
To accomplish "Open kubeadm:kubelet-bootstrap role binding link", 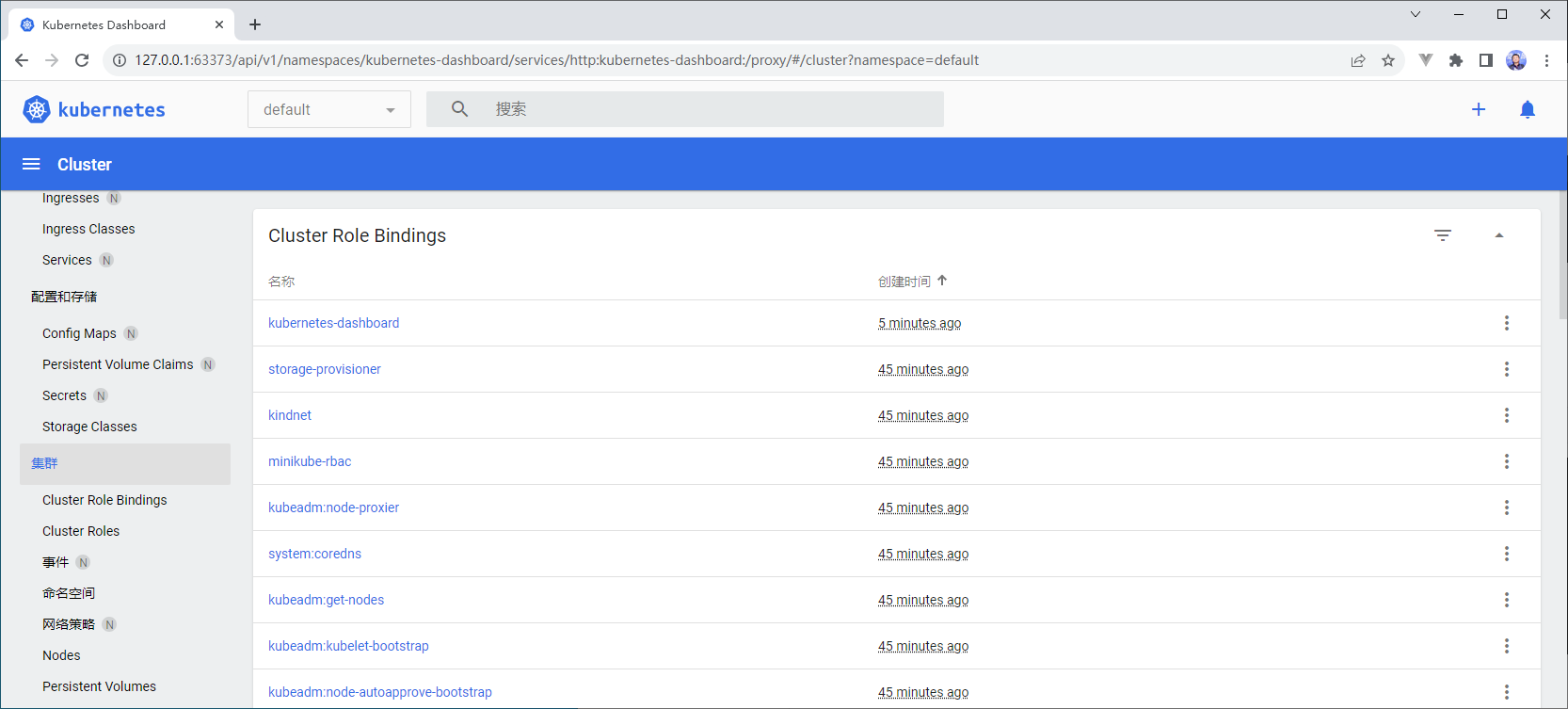I will pos(348,646).
